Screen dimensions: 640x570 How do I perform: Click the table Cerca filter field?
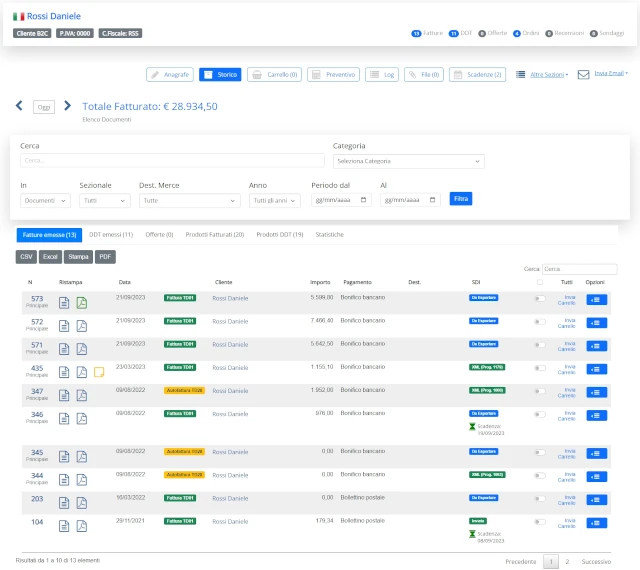580,269
